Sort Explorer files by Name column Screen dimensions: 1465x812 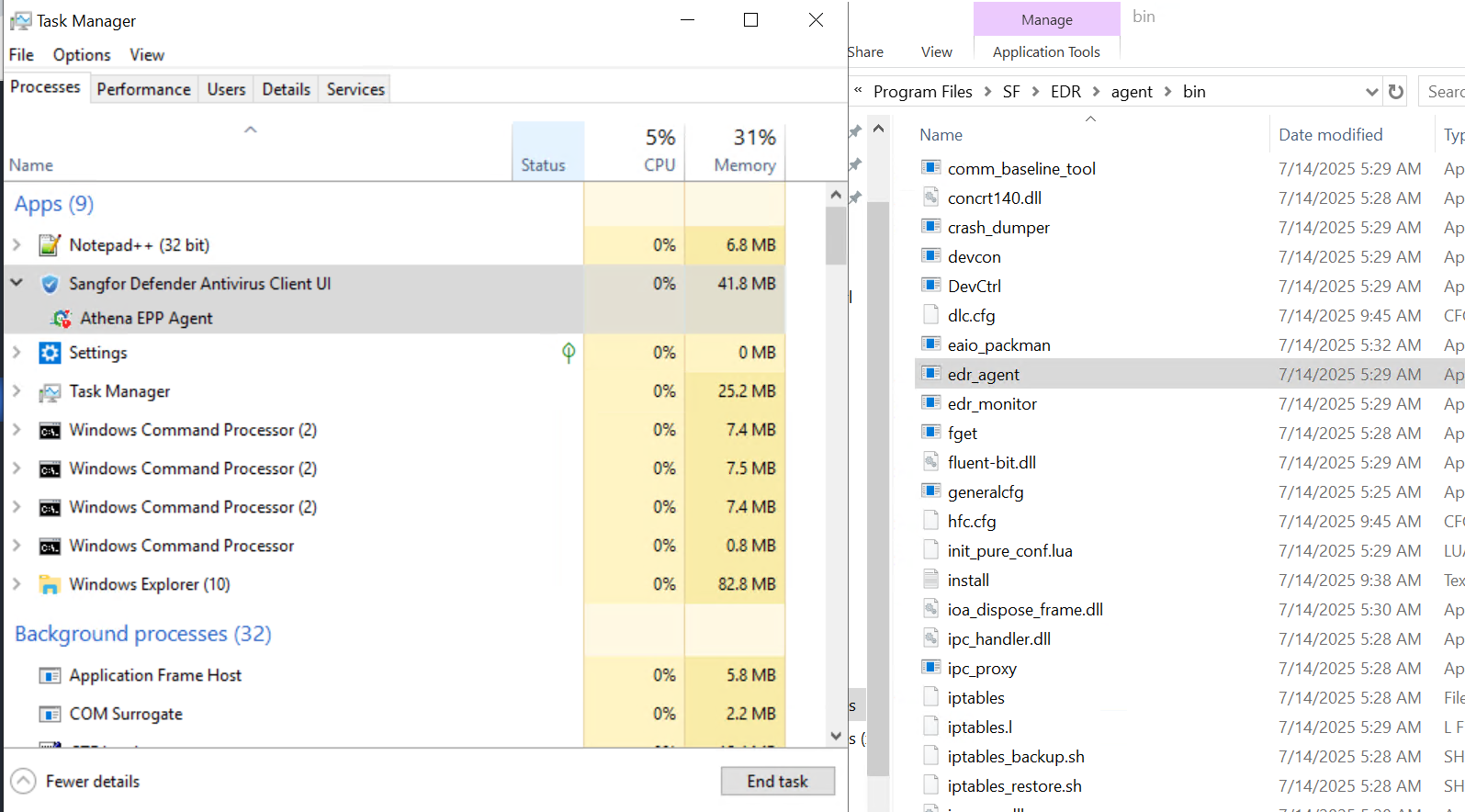(x=941, y=135)
